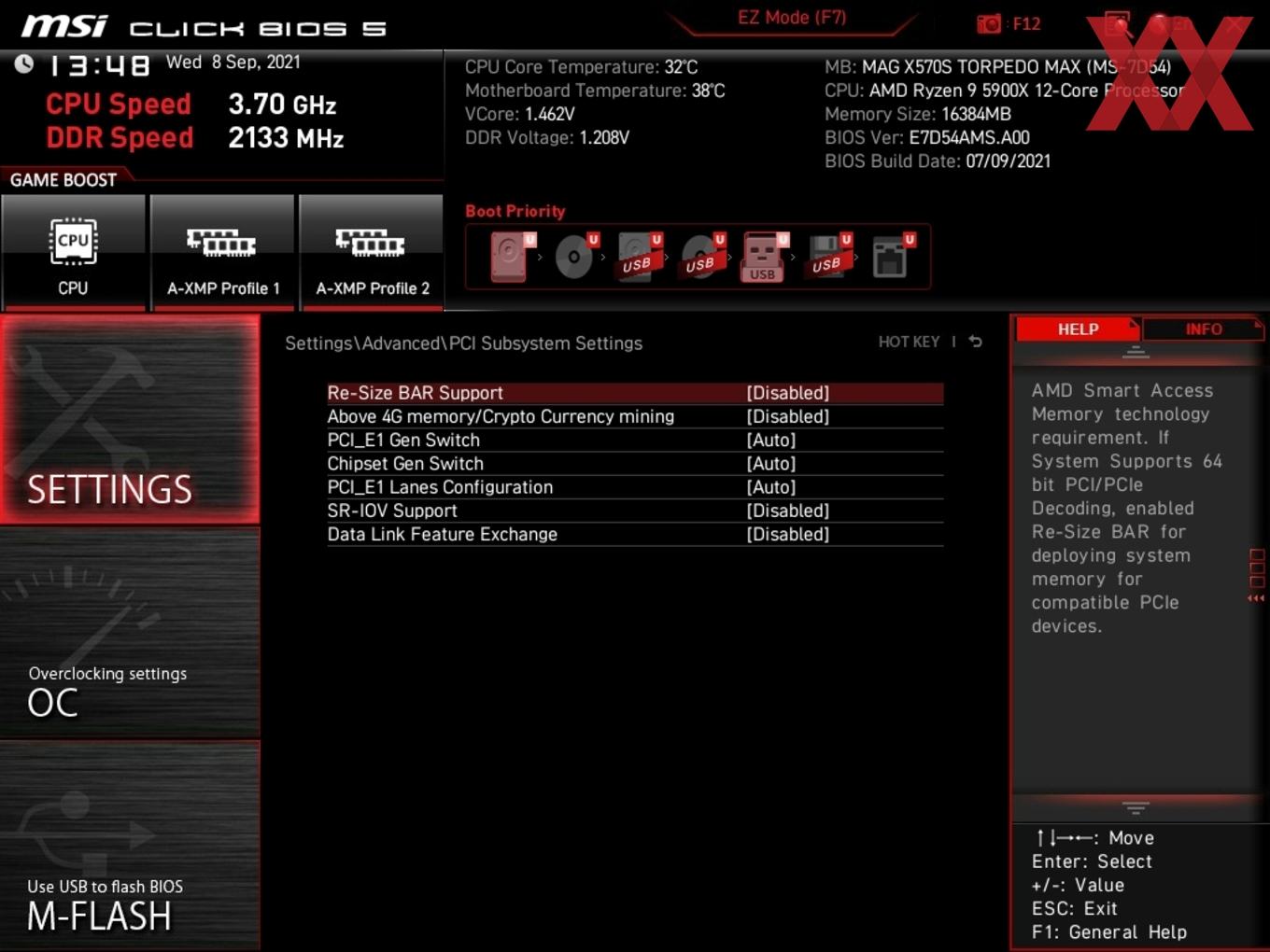
Task: Click the BIOS Build Date: 07/09/2021 line
Action: [x=938, y=161]
